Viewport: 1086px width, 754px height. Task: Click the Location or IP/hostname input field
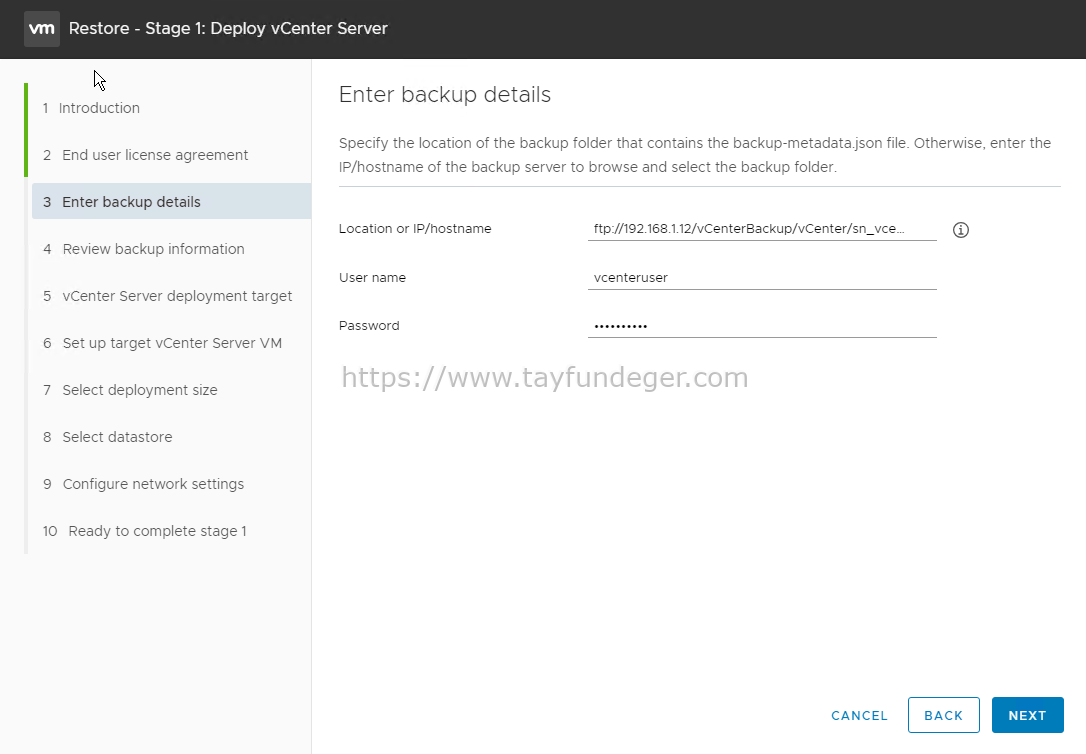(762, 228)
